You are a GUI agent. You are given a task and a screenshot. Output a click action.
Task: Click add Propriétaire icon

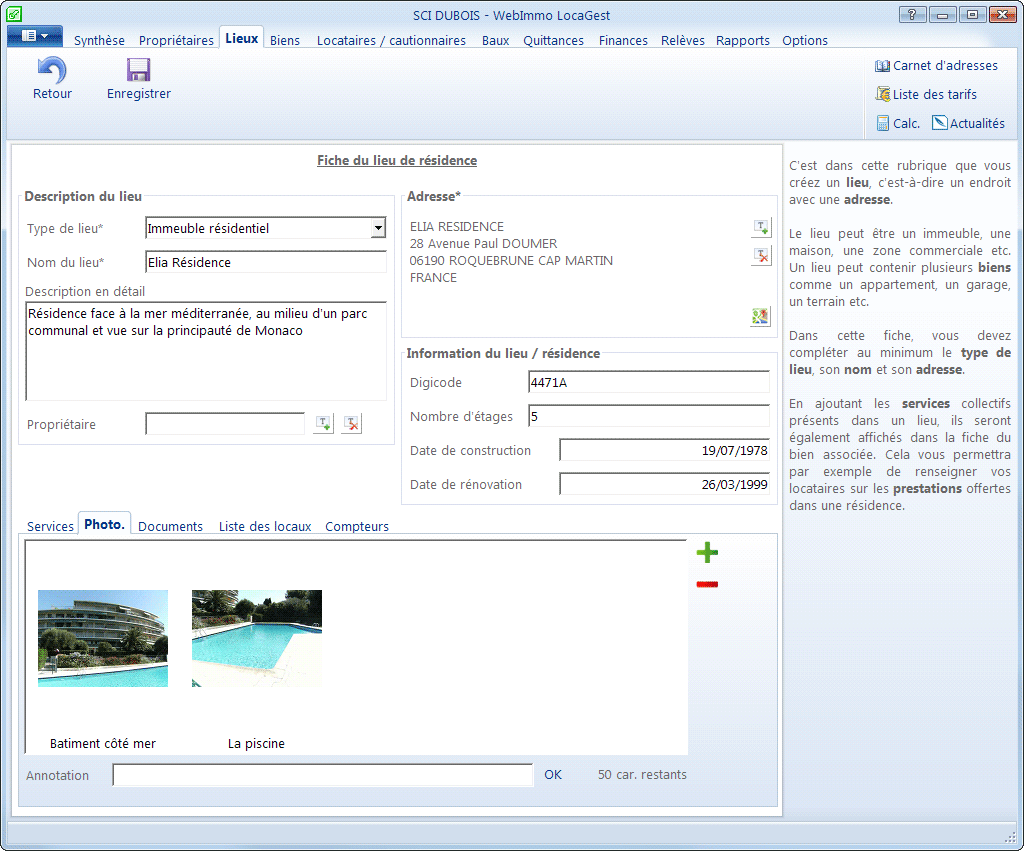tap(323, 424)
